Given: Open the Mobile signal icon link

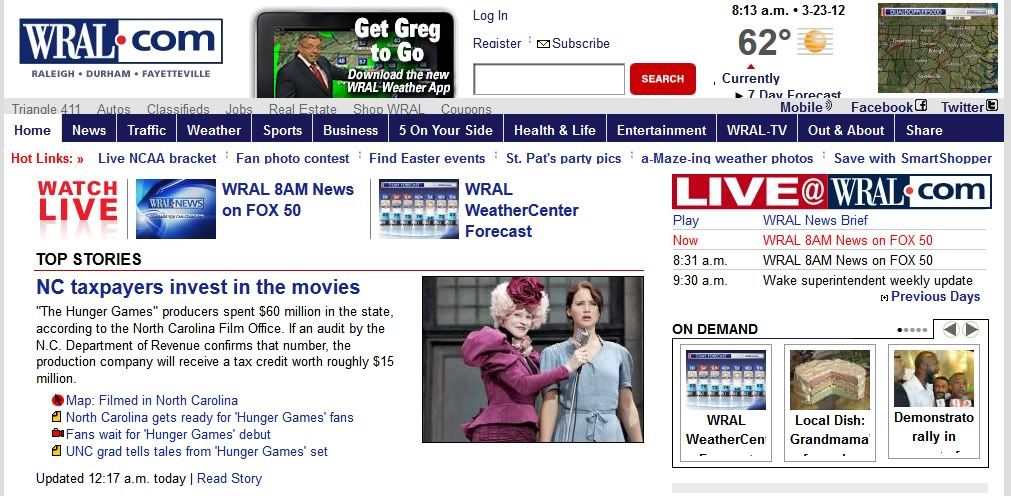Looking at the screenshot, I should coord(829,106).
